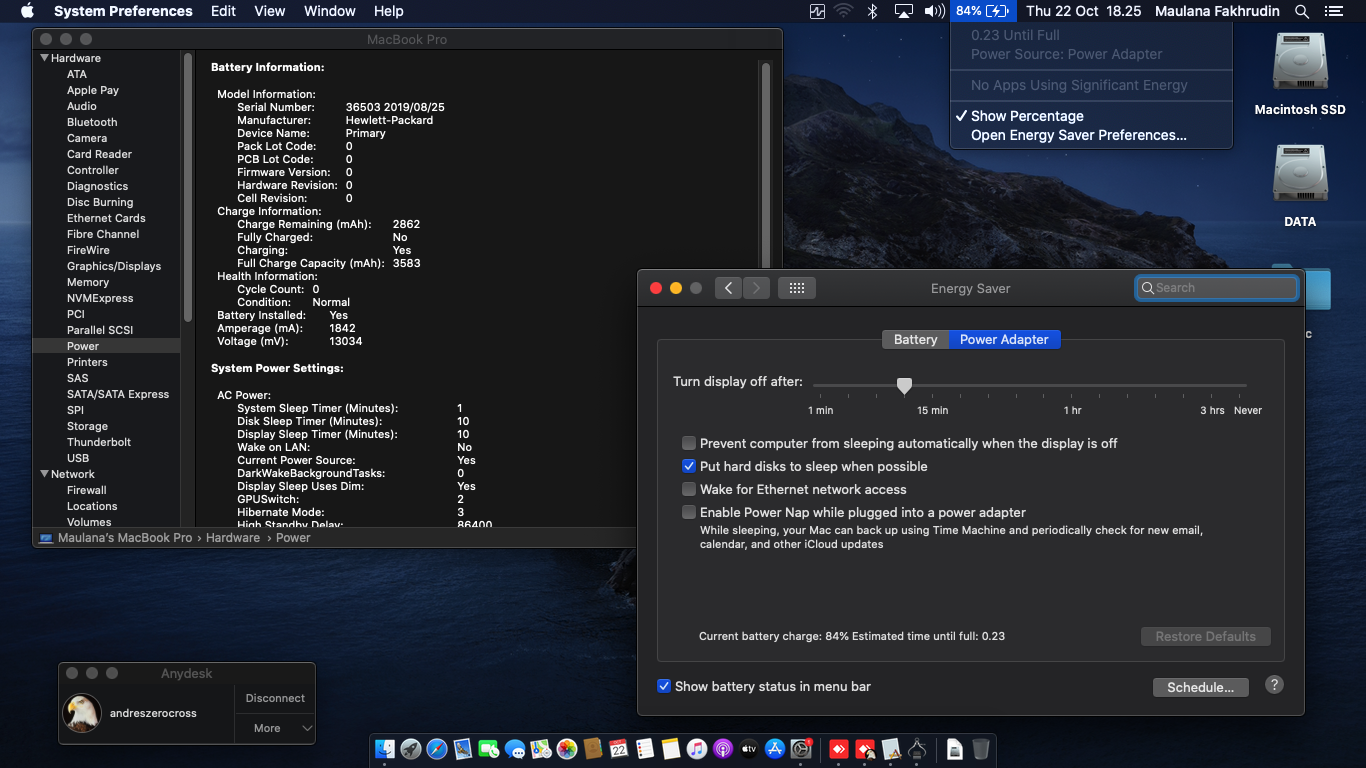Click the display-off slider at 1 hr
Viewport: 1366px width, 768px height.
(1072, 385)
